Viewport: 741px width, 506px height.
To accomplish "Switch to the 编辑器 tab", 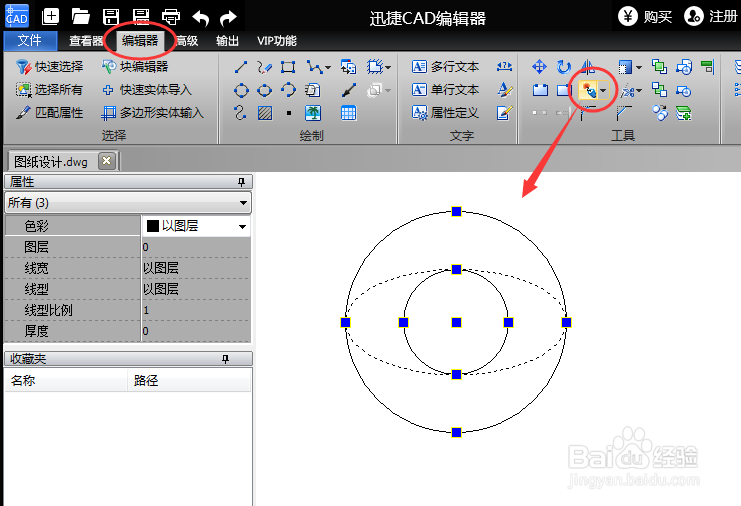I will [140, 41].
